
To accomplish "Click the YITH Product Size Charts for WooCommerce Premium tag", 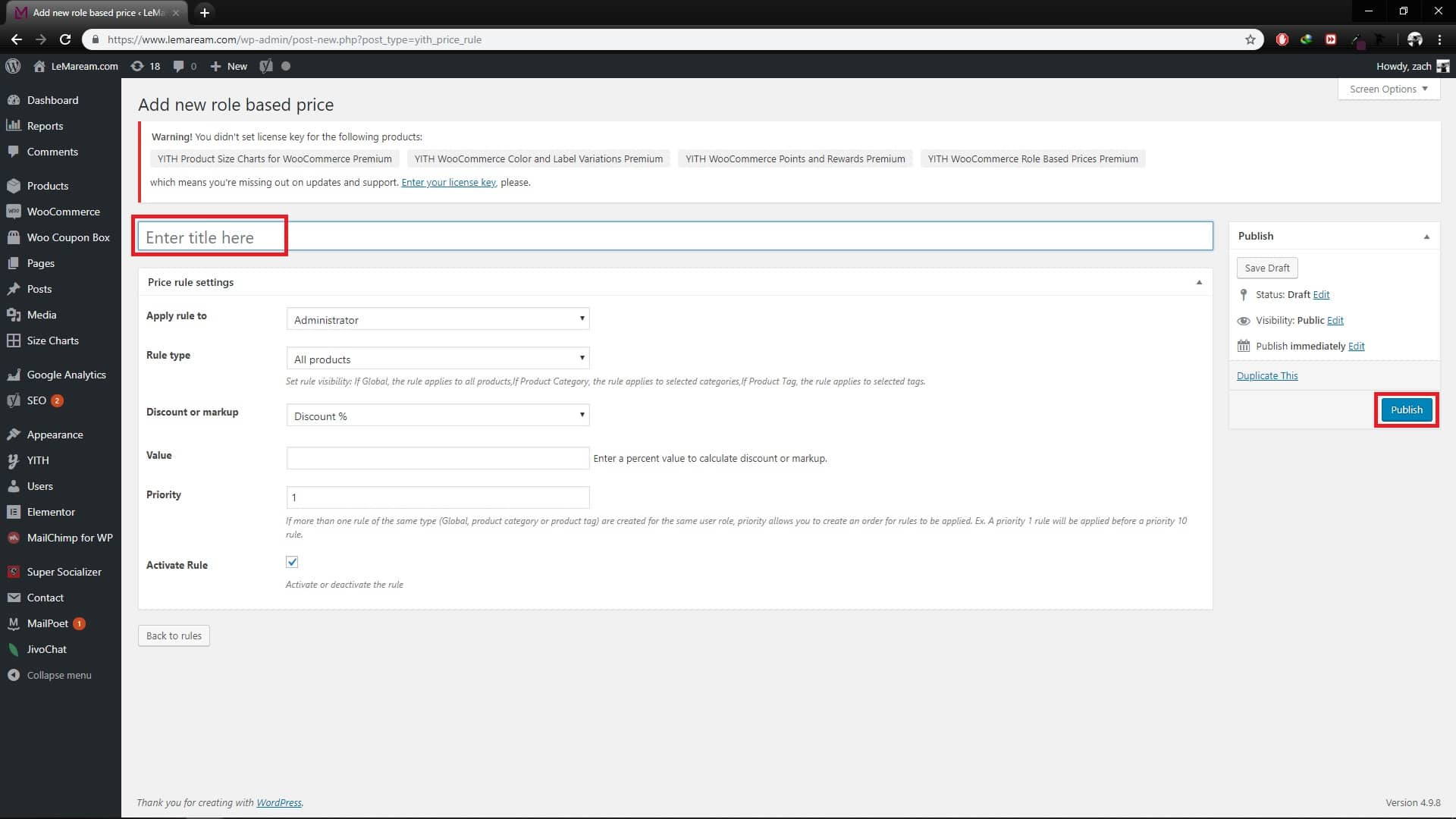I will [275, 159].
